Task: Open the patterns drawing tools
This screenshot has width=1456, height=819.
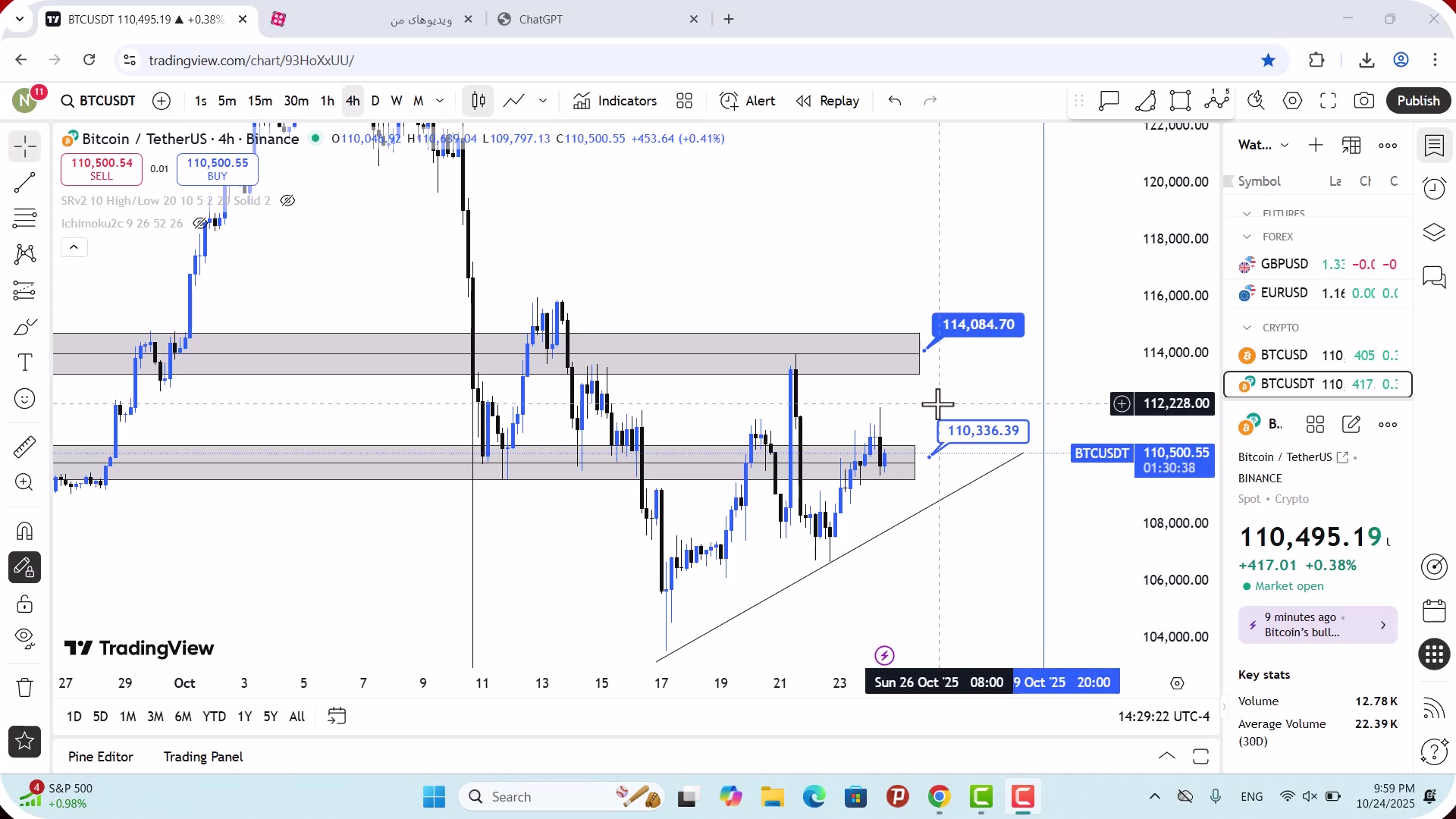Action: [24, 254]
